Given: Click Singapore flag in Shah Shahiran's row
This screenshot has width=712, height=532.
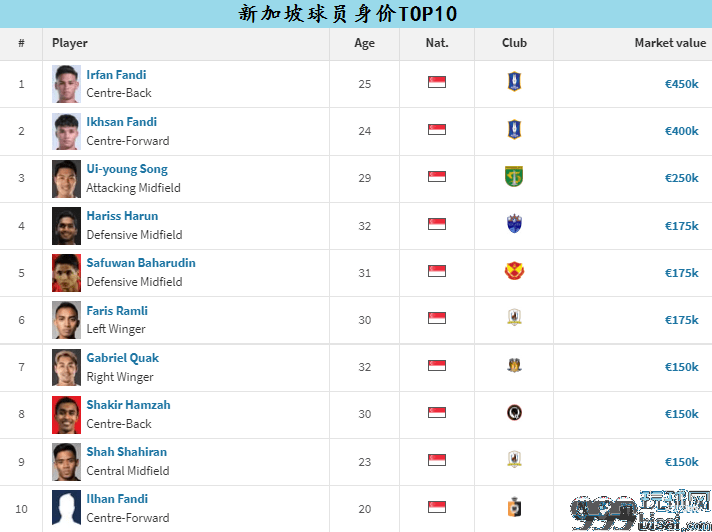Looking at the screenshot, I should (x=437, y=460).
